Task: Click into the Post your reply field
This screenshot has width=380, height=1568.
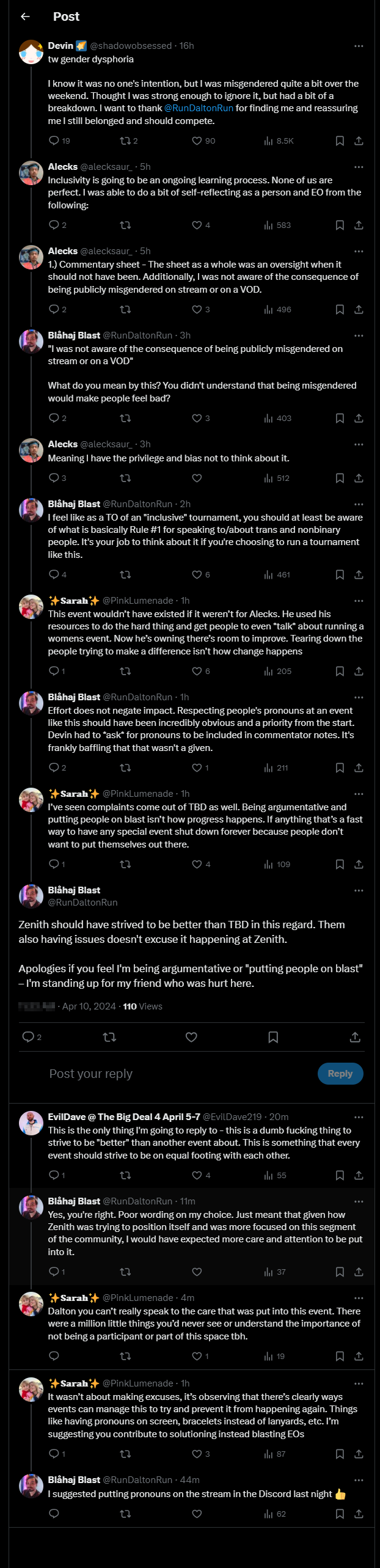Action: [x=177, y=1074]
